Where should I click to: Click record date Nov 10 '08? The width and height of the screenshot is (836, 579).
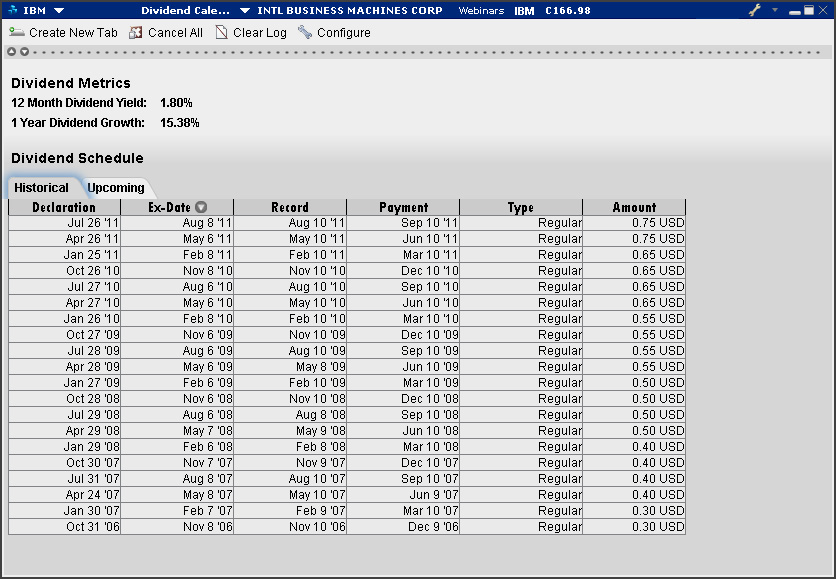point(290,399)
